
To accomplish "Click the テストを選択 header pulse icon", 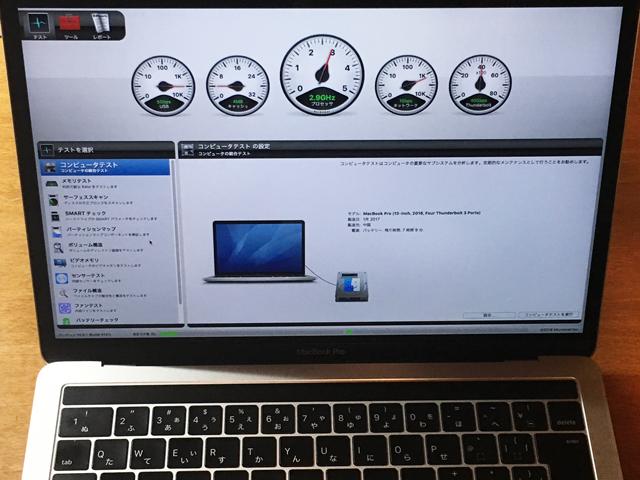I will tap(47, 150).
